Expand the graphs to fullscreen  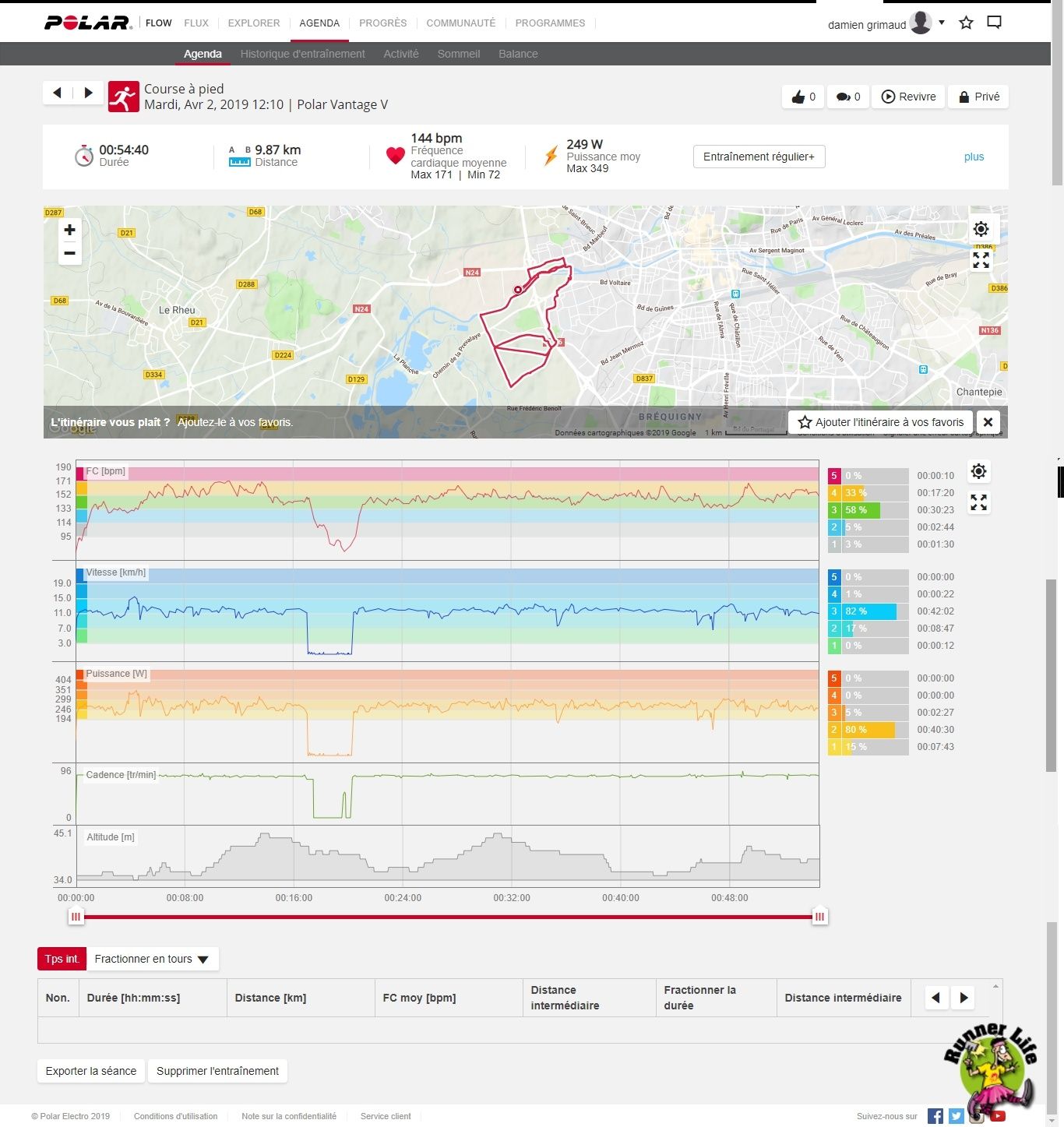click(979, 503)
